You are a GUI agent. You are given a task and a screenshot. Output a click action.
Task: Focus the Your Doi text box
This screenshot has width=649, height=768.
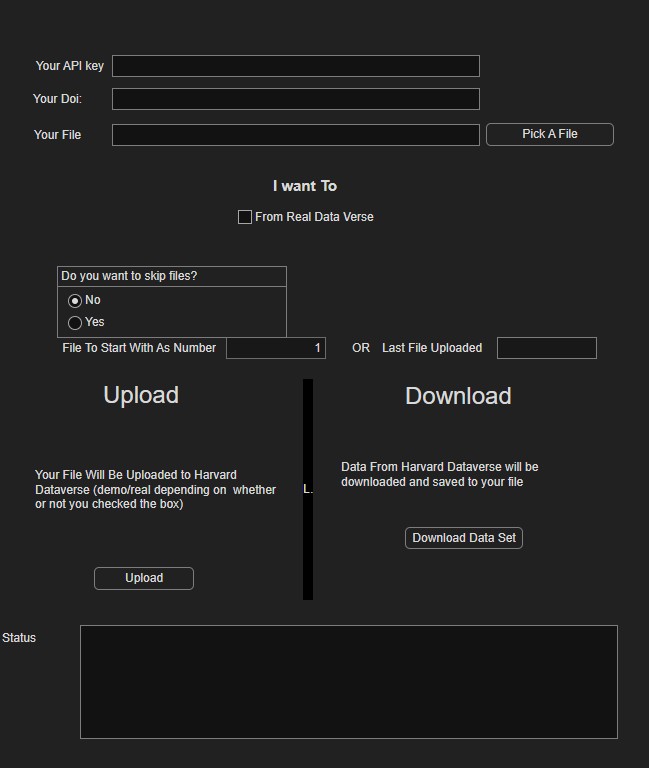tap(295, 99)
